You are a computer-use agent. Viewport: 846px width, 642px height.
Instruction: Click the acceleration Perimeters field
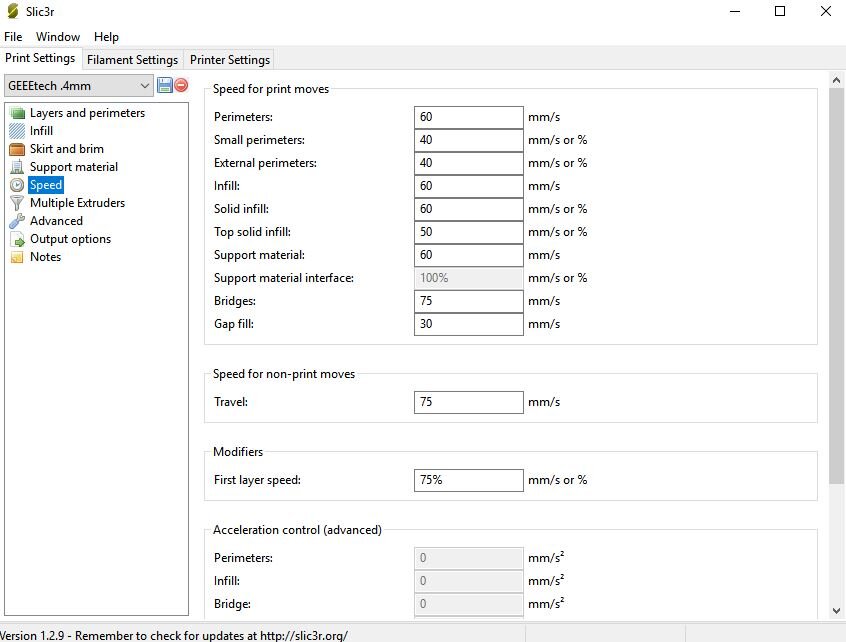coord(468,558)
